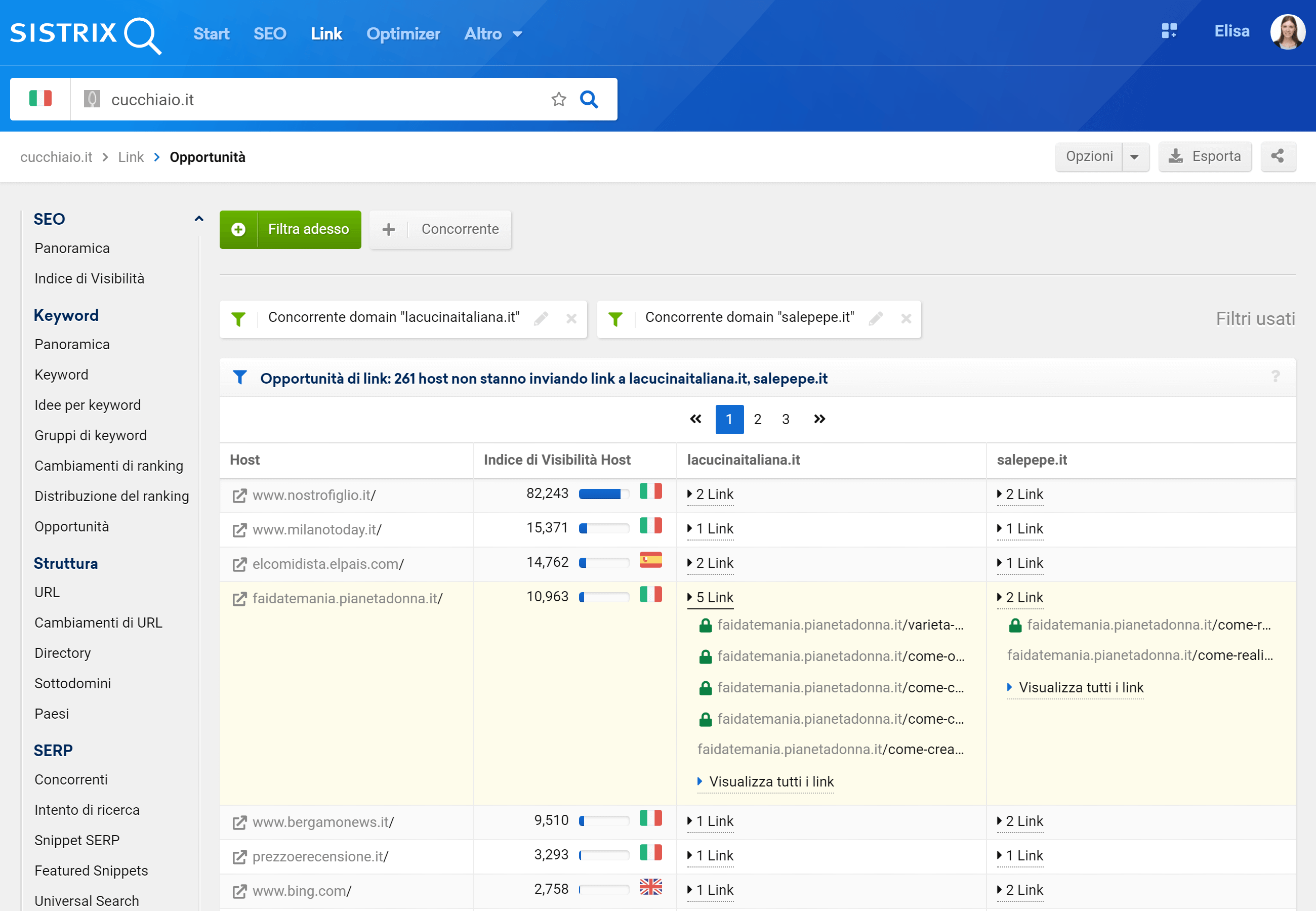The height and width of the screenshot is (911, 1316).
Task: Edit the salepepe.it filter pencil icon
Action: [x=876, y=318]
